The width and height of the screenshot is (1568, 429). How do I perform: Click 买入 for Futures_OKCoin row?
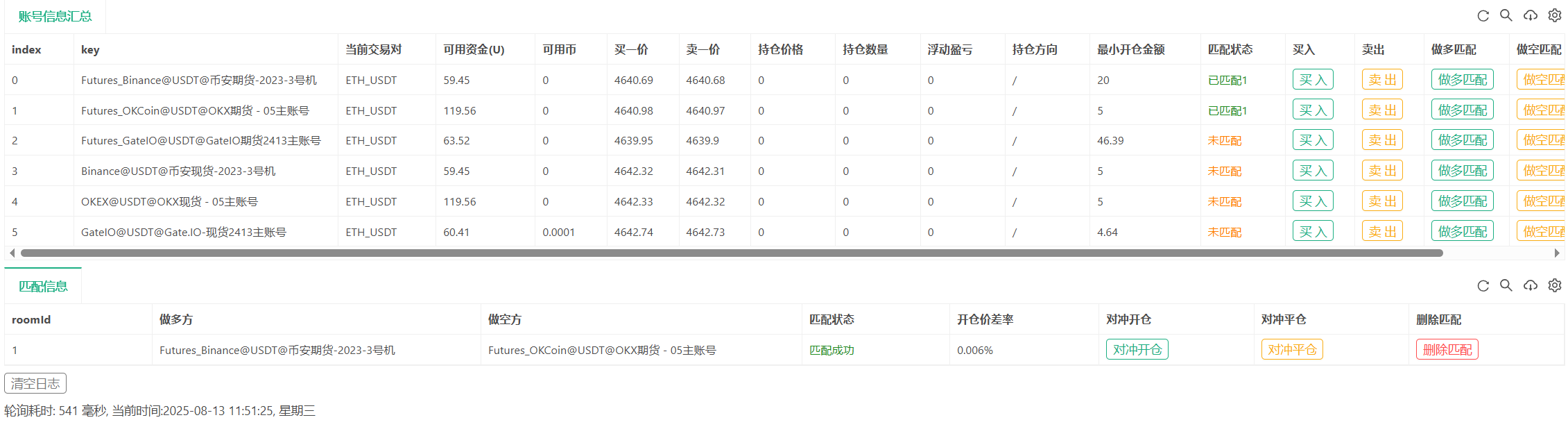click(x=1313, y=110)
